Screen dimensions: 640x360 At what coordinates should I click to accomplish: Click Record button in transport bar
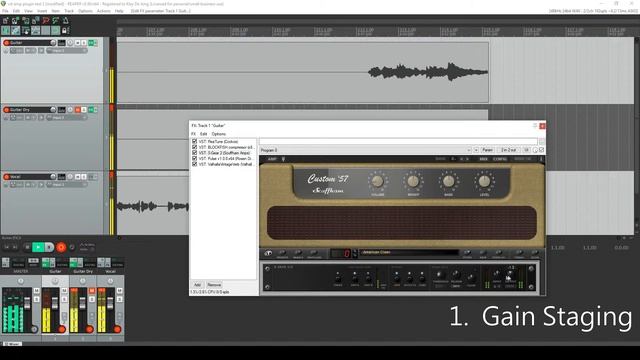coord(61,247)
